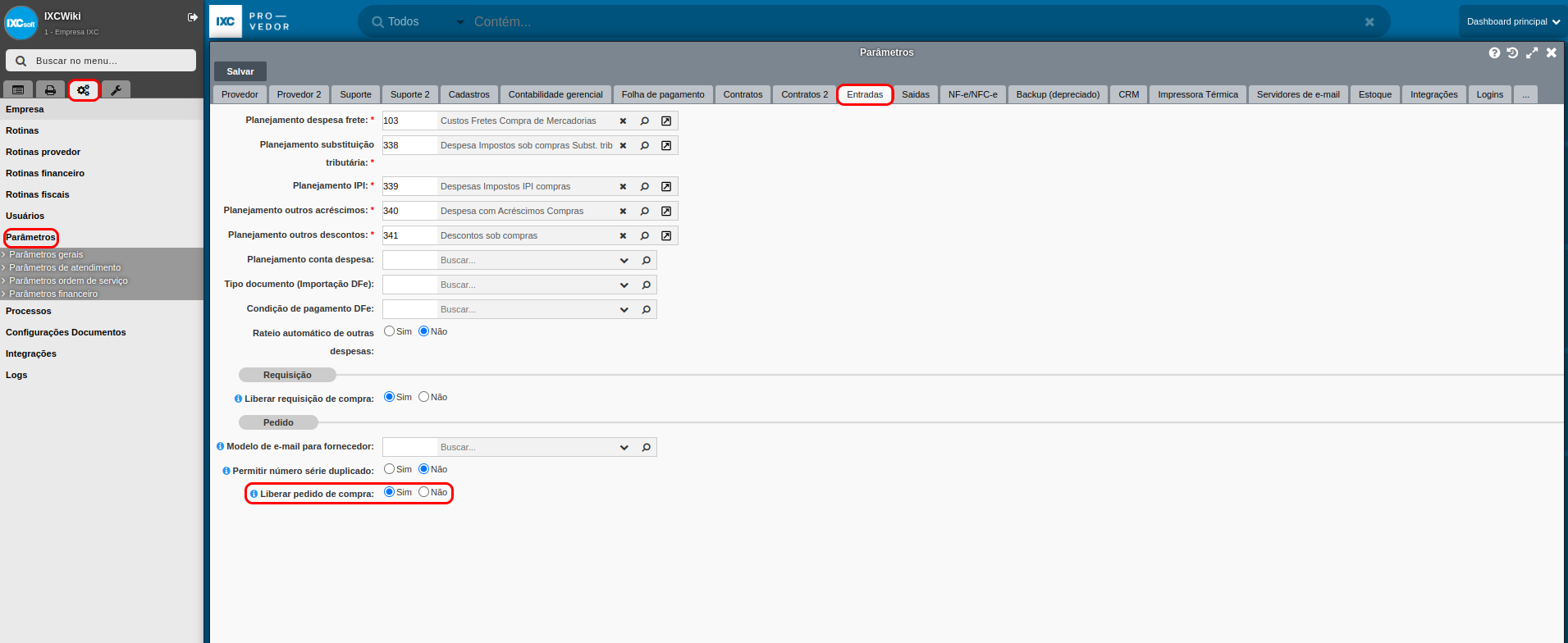
Task: Search Planejamento despesa frete records
Action: (645, 121)
